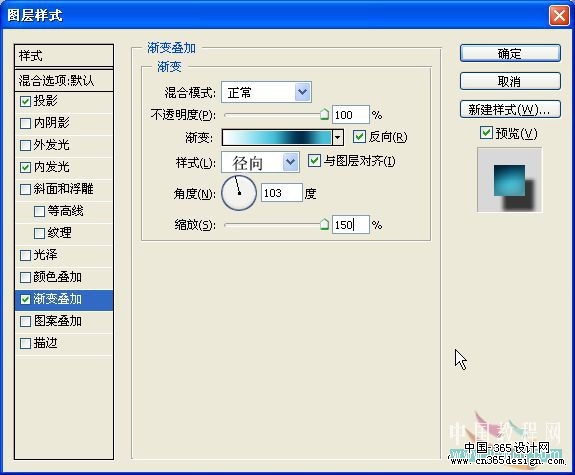
Task: Toggle the 反向(R) reverse checkbox
Action: [359, 137]
